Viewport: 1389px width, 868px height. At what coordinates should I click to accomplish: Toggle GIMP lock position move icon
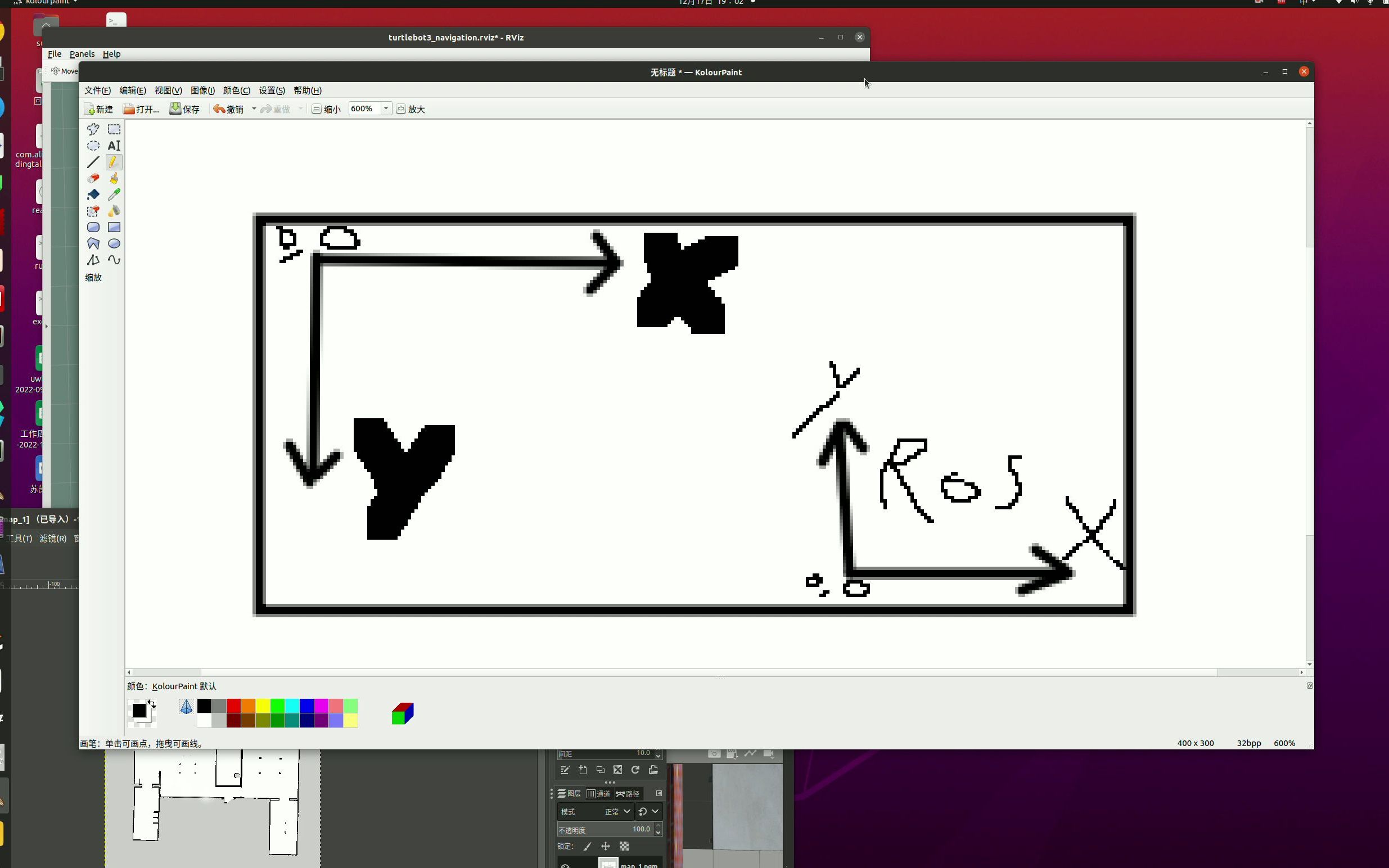[x=605, y=846]
